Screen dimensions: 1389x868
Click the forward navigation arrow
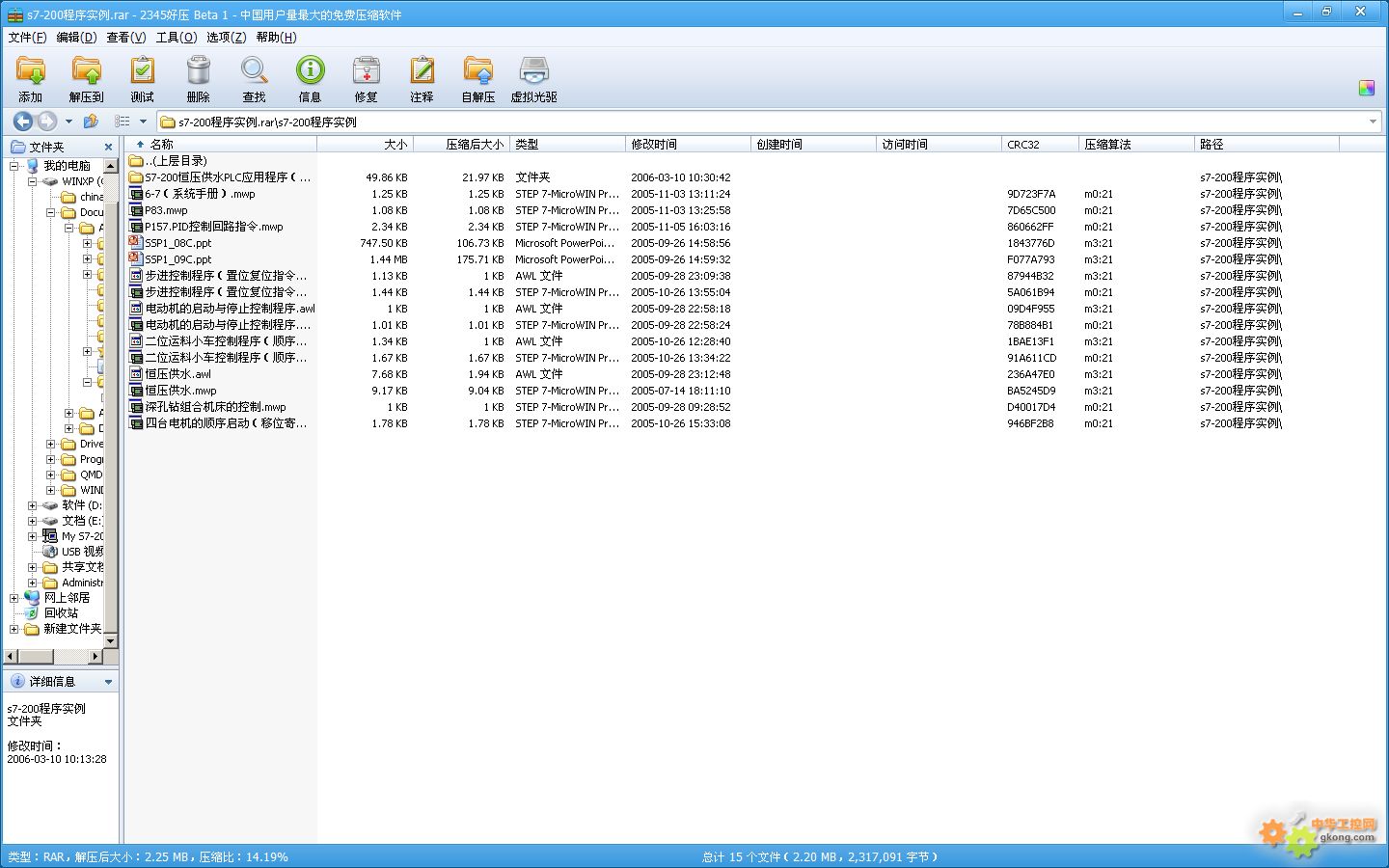coord(46,122)
